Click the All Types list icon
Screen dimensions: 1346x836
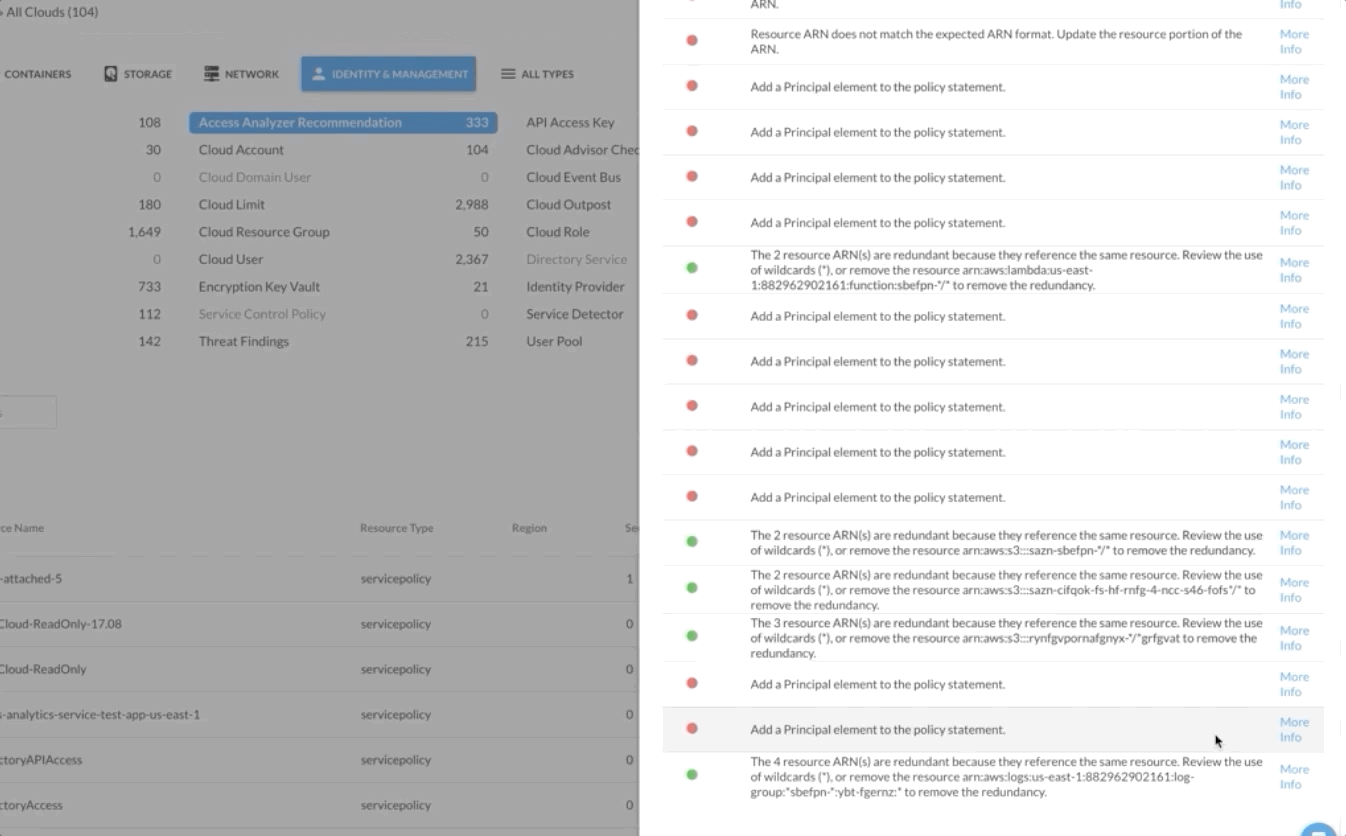(508, 74)
